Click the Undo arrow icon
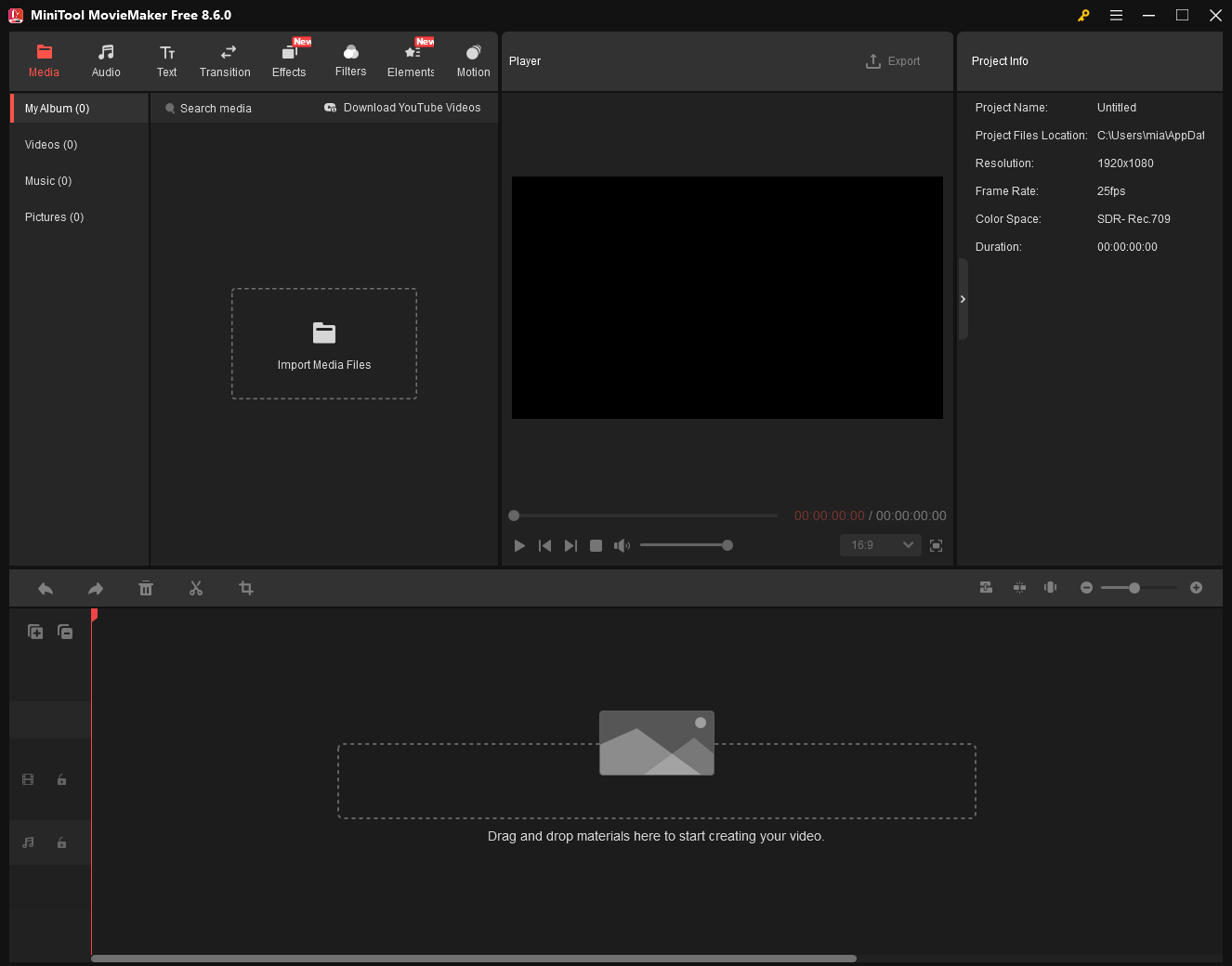 pos(46,589)
